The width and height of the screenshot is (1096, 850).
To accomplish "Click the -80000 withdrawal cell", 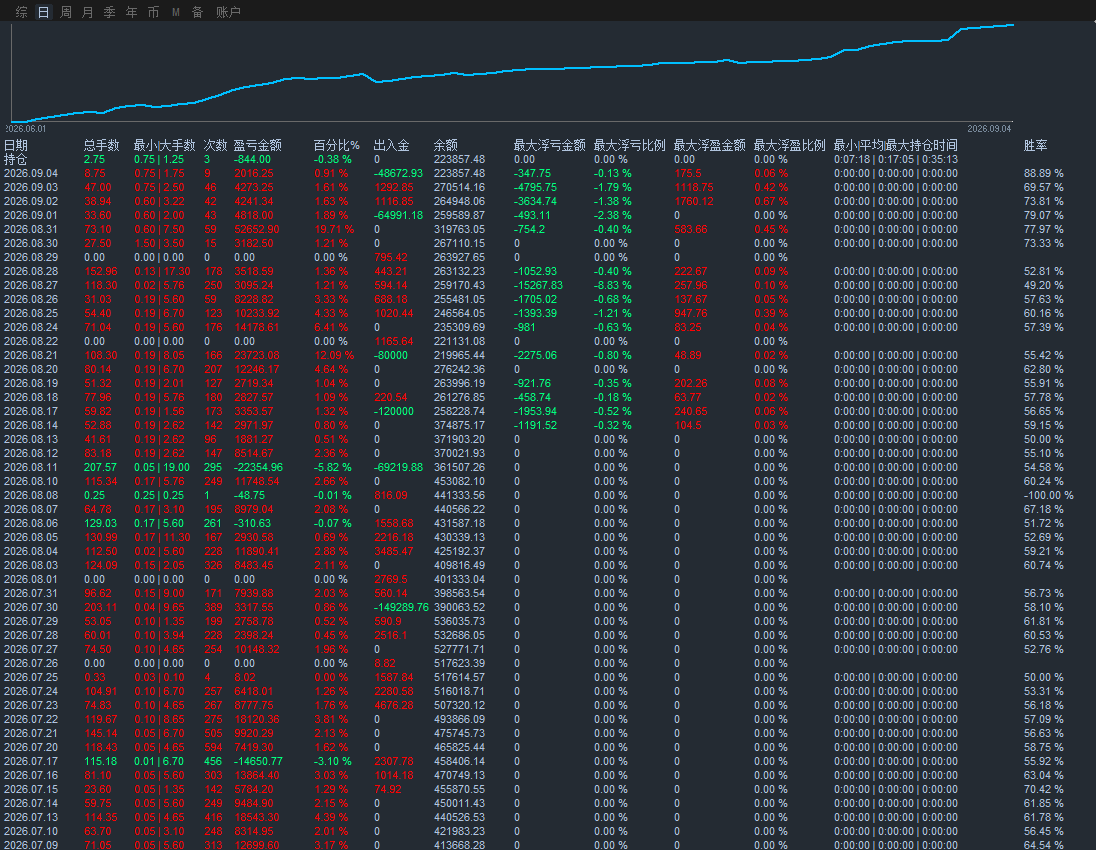I will pyautogui.click(x=391, y=355).
